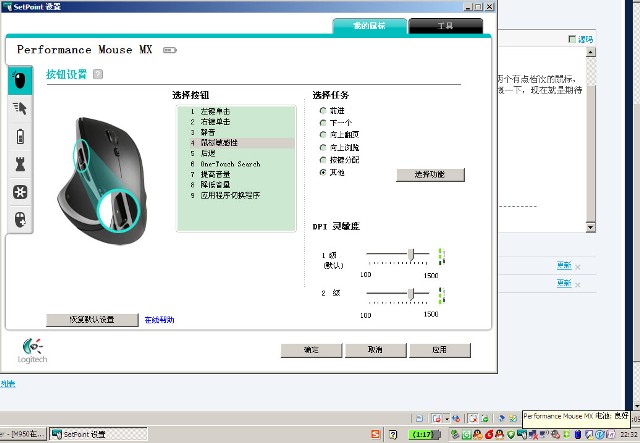Open the 在线帮助 (online help) link

(x=160, y=320)
